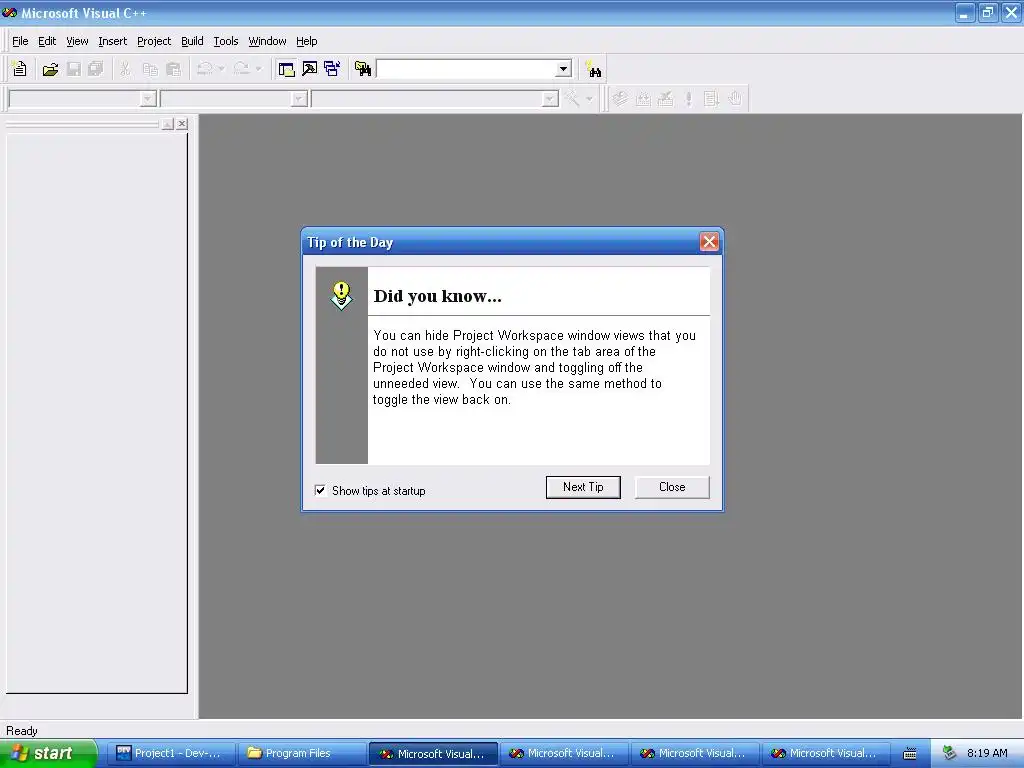Click the Close button in tip dialog
The image size is (1024, 768).
pyautogui.click(x=672, y=487)
